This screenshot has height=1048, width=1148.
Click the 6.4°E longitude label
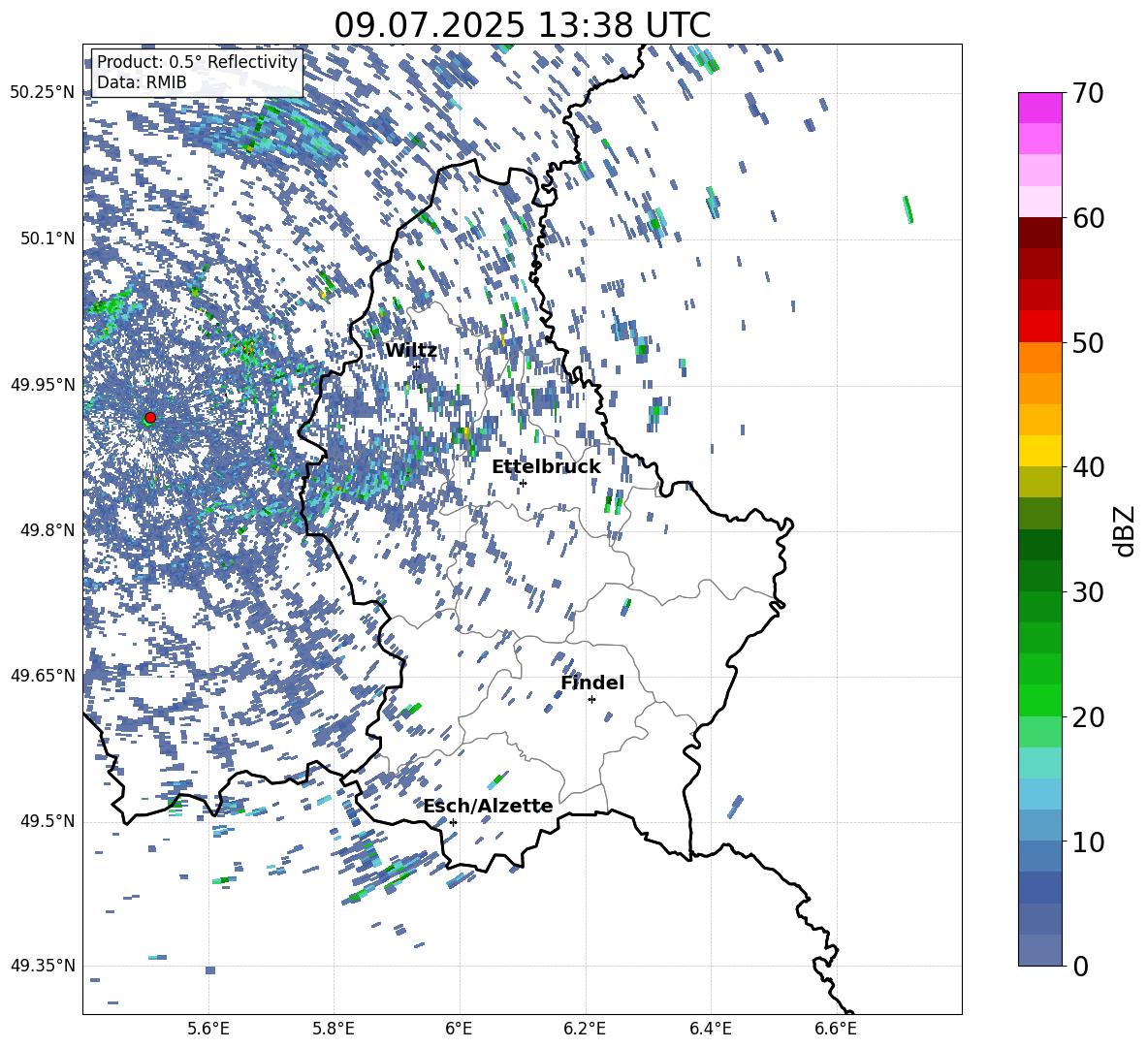pyautogui.click(x=710, y=1029)
